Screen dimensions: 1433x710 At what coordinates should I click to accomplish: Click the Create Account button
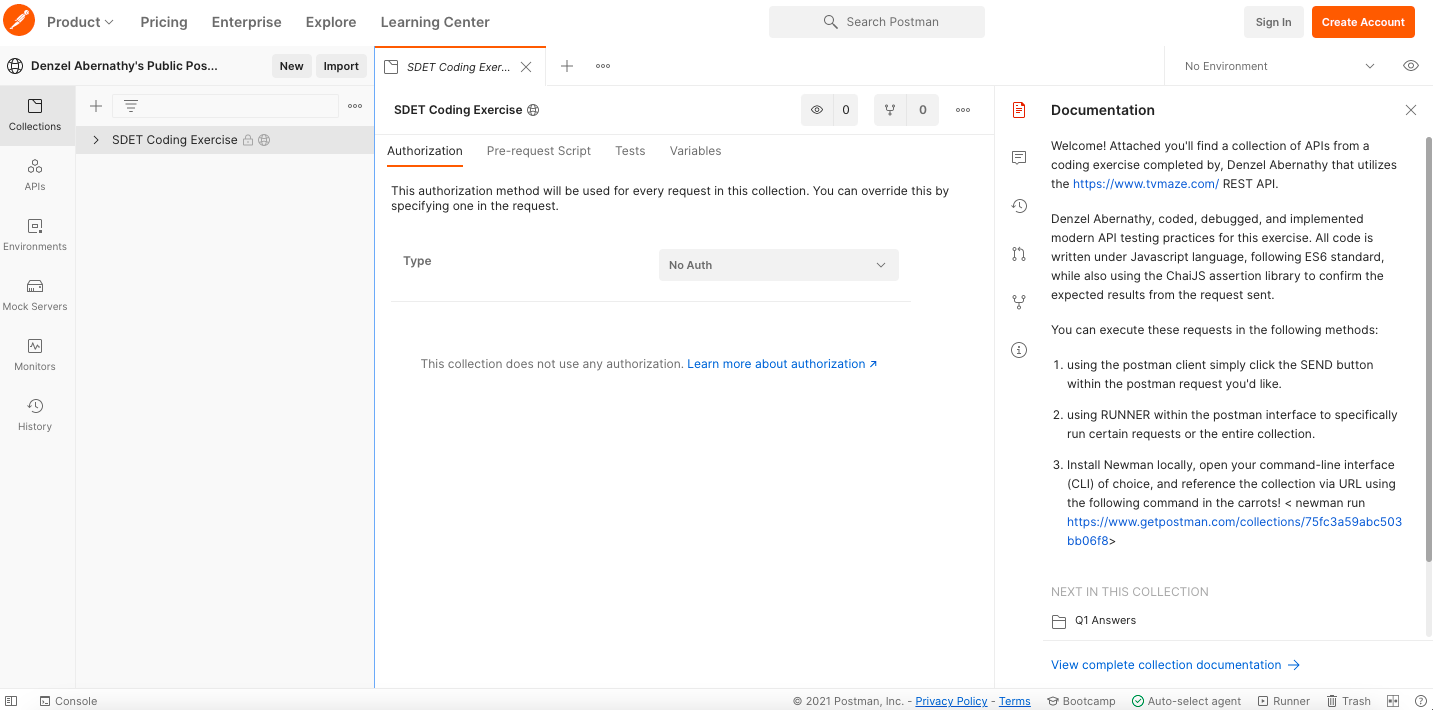click(x=1363, y=22)
